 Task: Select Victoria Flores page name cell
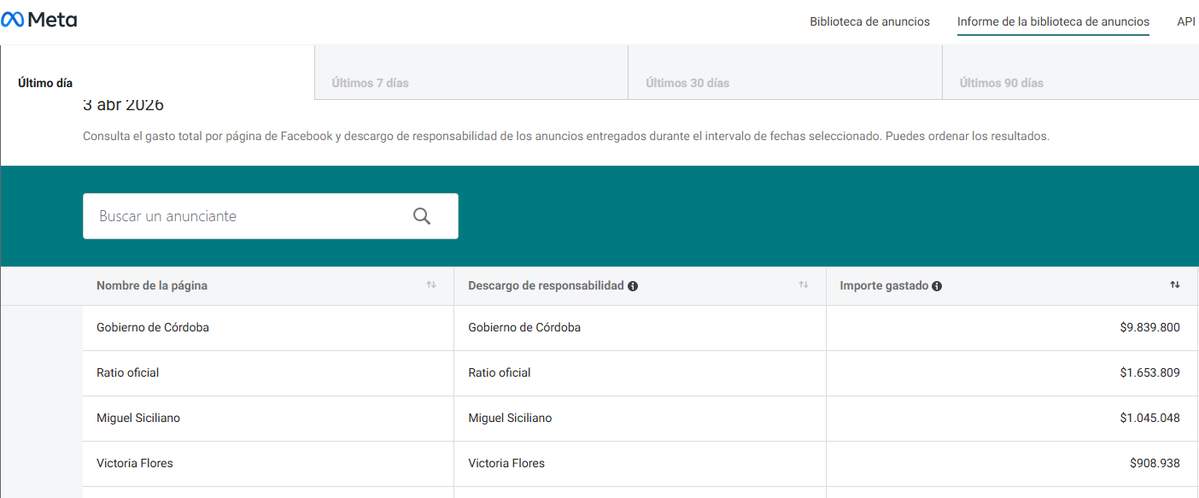point(268,463)
